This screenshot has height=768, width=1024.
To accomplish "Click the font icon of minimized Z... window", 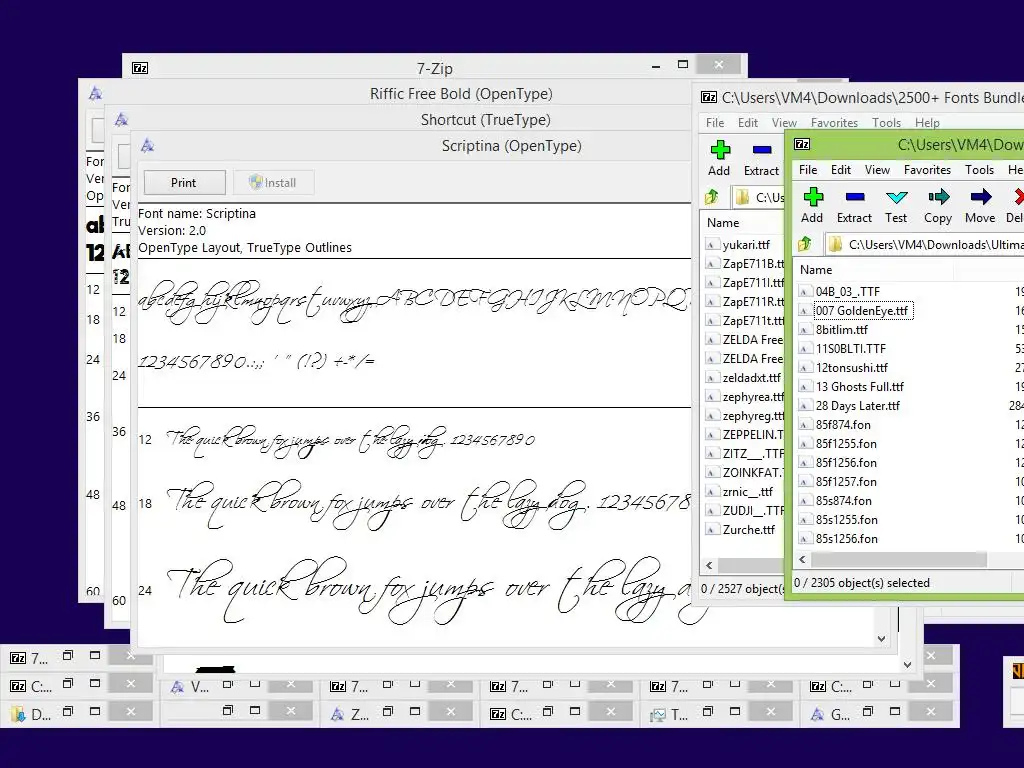I will [338, 714].
